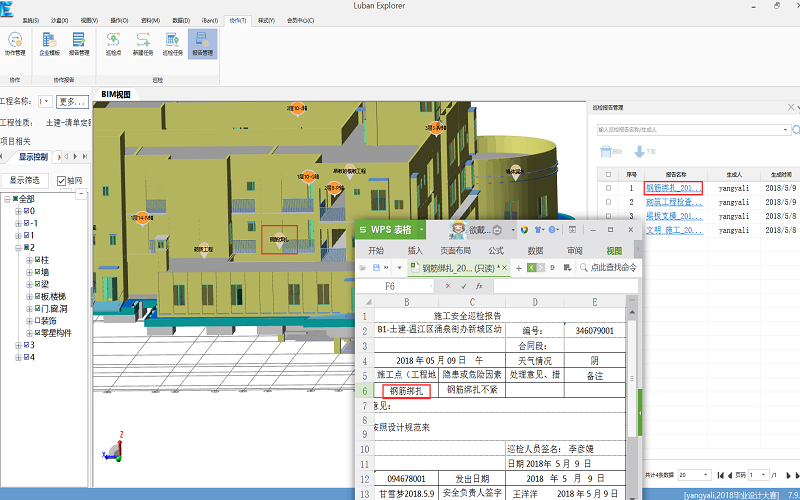The image size is (800, 500).
Task: Expand the floor 0 tree node
Action: click(x=18, y=211)
